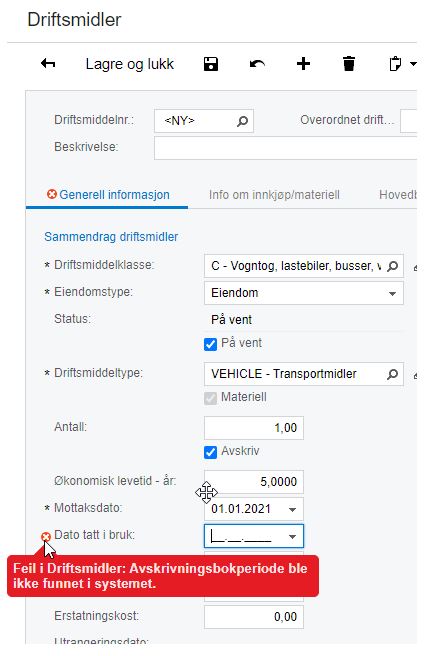The width and height of the screenshot is (441, 656).
Task: Open Dato tatt i bruk date dropdown
Action: 292,536
